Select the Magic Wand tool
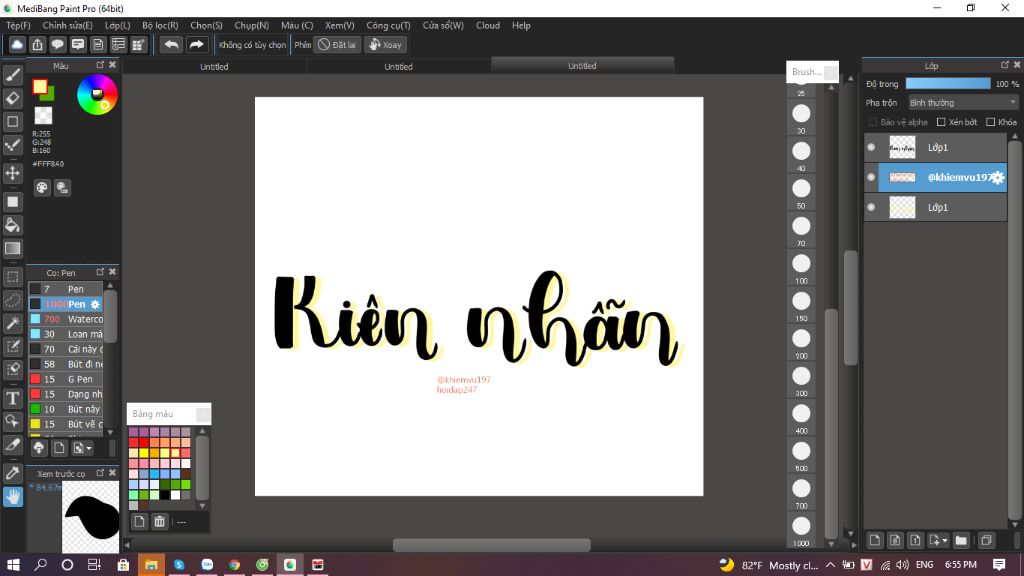This screenshot has height=576, width=1024. pos(12,323)
